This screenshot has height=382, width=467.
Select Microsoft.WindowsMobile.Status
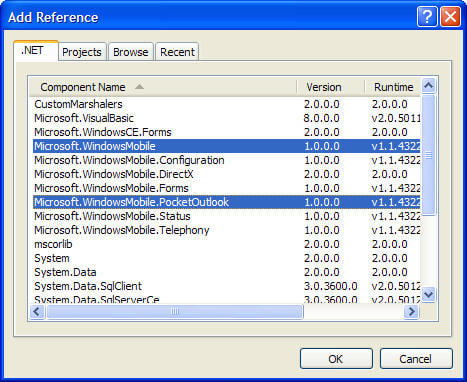226,216
